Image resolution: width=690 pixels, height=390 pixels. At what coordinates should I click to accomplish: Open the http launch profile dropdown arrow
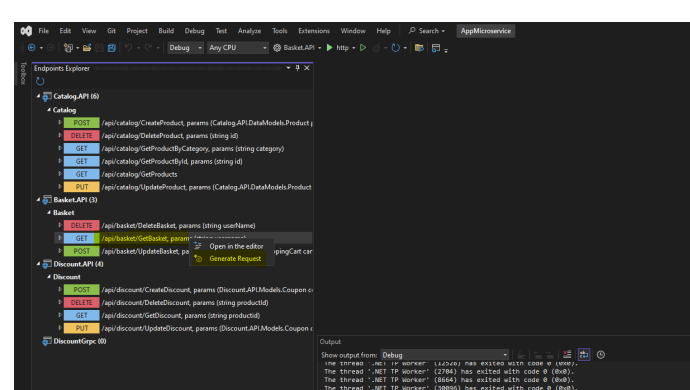[x=353, y=48]
